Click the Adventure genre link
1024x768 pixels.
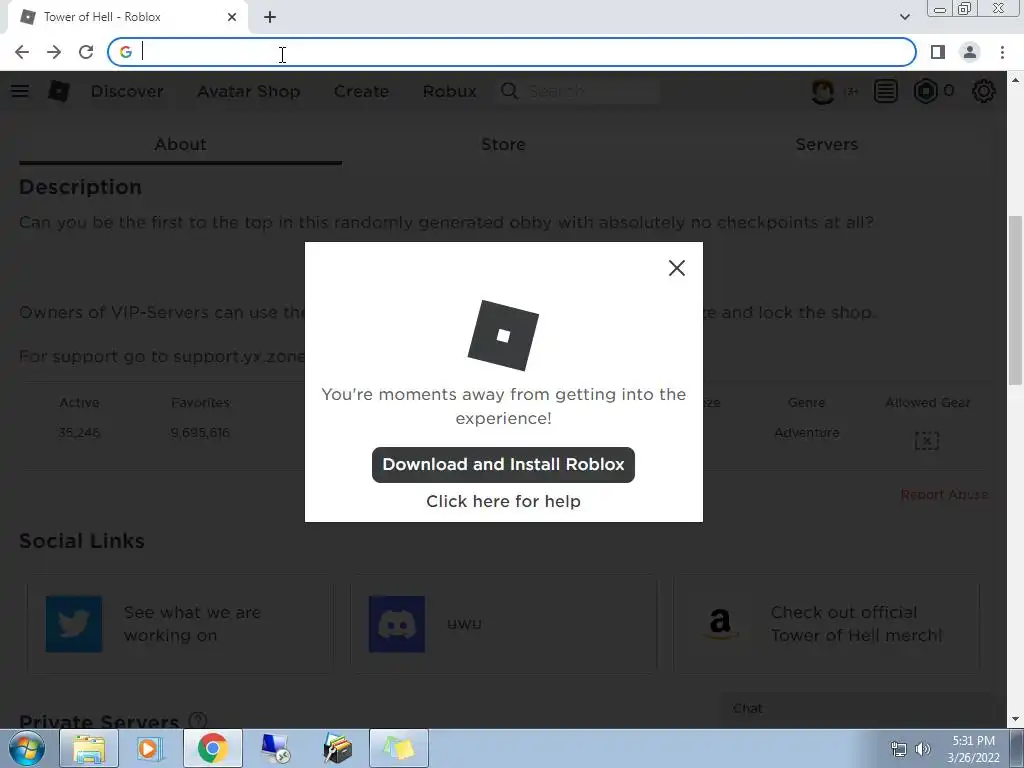coord(807,432)
